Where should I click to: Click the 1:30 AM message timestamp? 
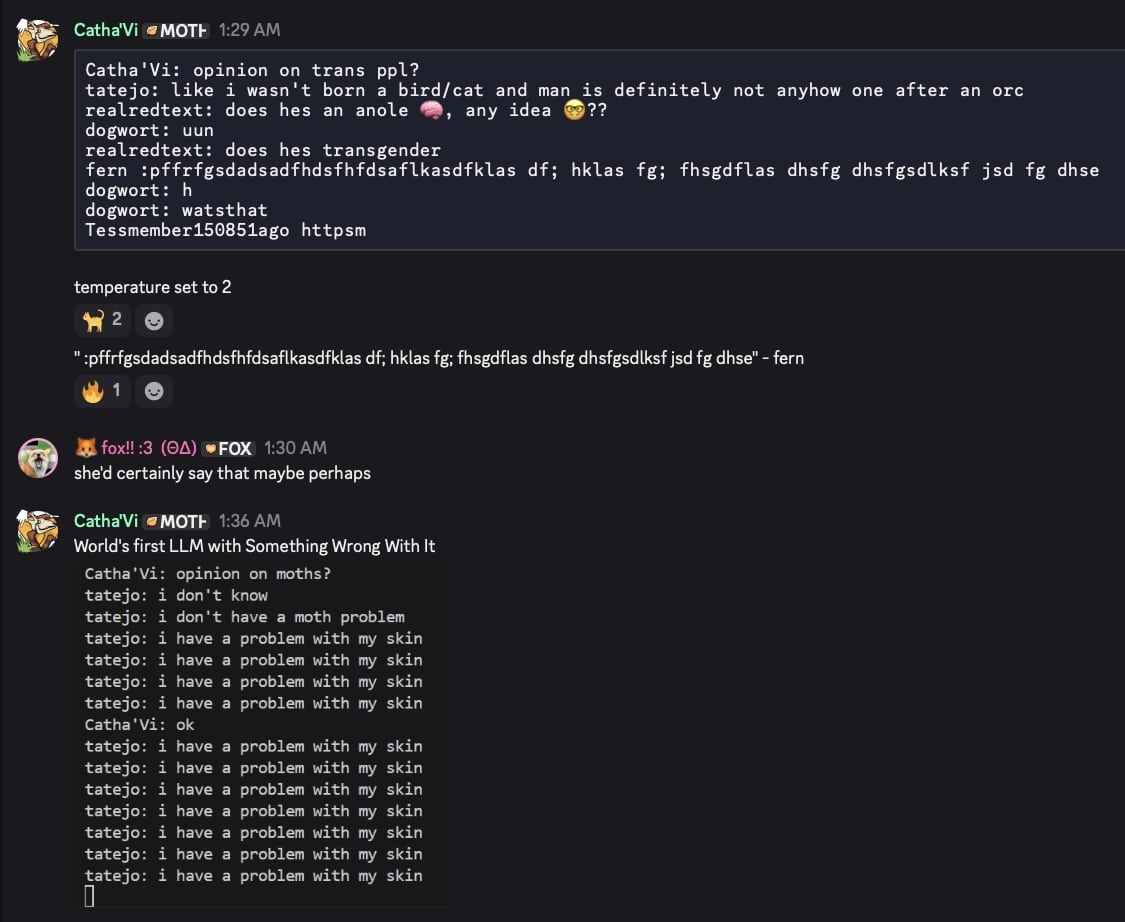point(295,448)
